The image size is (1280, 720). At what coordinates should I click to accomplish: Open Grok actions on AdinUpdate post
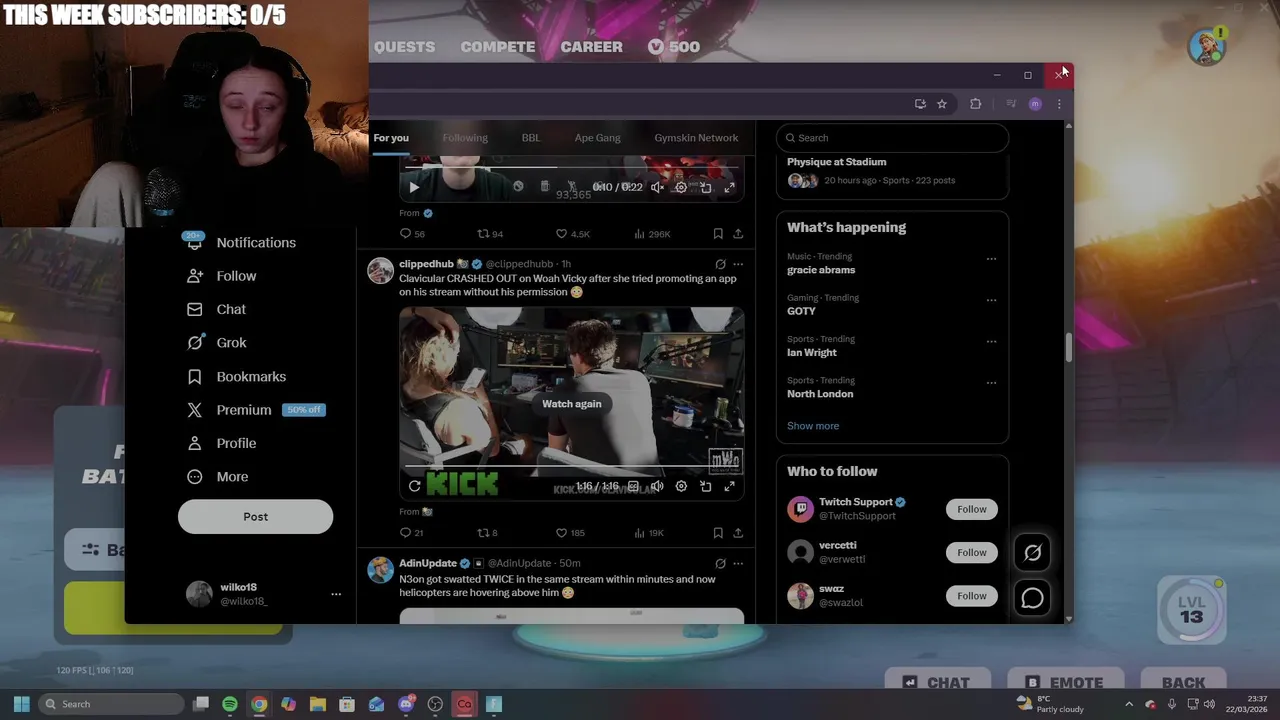(720, 564)
